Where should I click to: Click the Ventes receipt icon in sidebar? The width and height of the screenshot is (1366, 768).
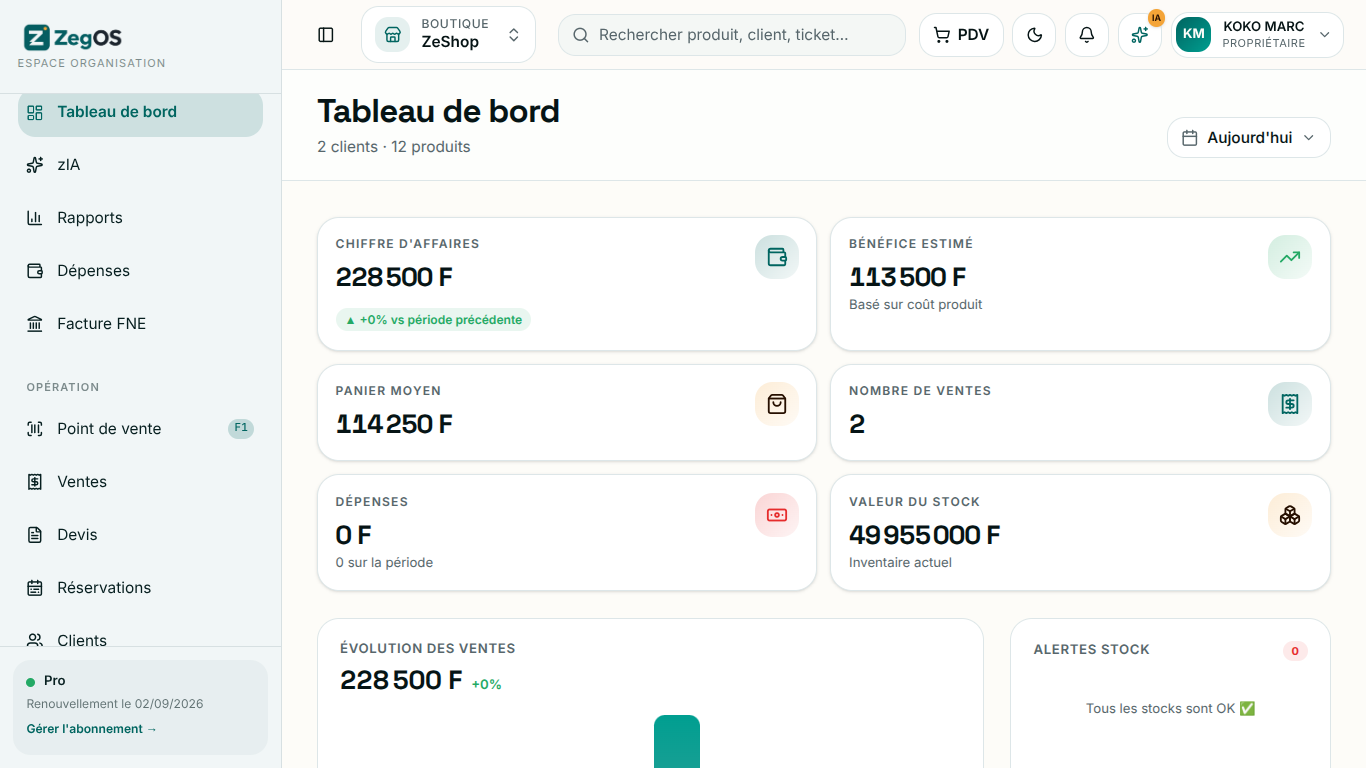[x=35, y=482]
